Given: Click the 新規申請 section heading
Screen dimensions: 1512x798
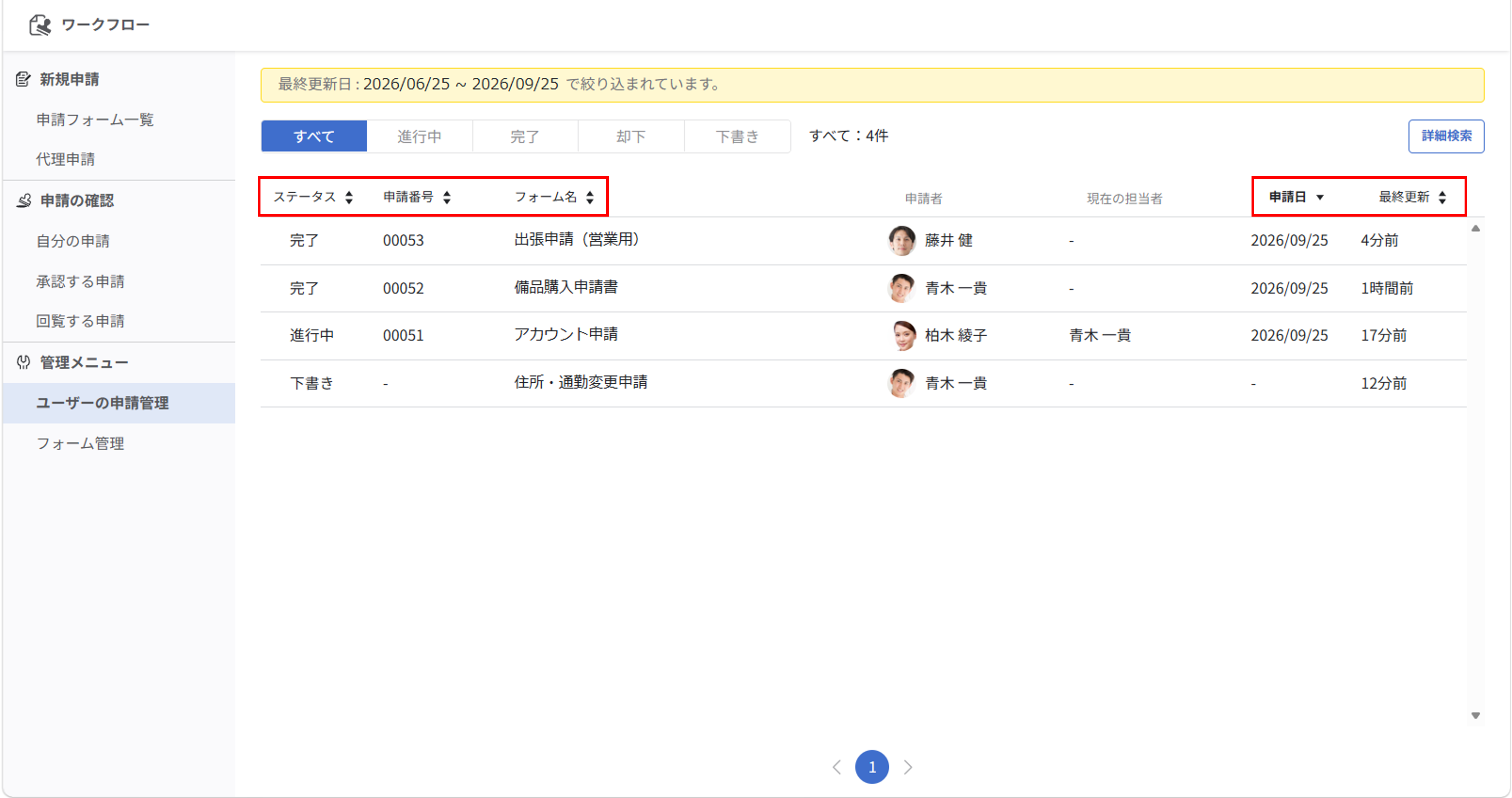Looking at the screenshot, I should point(69,79).
